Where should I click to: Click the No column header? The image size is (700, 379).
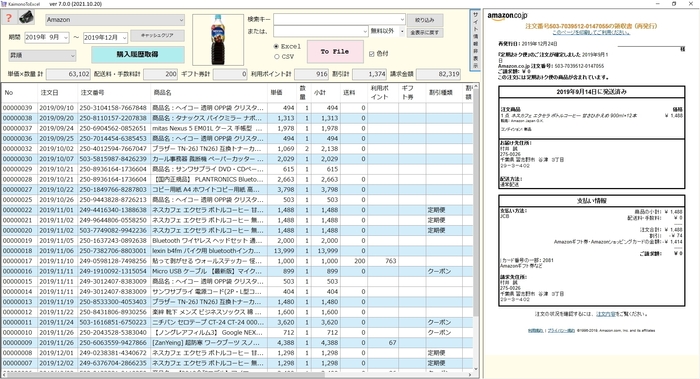[x=19, y=92]
